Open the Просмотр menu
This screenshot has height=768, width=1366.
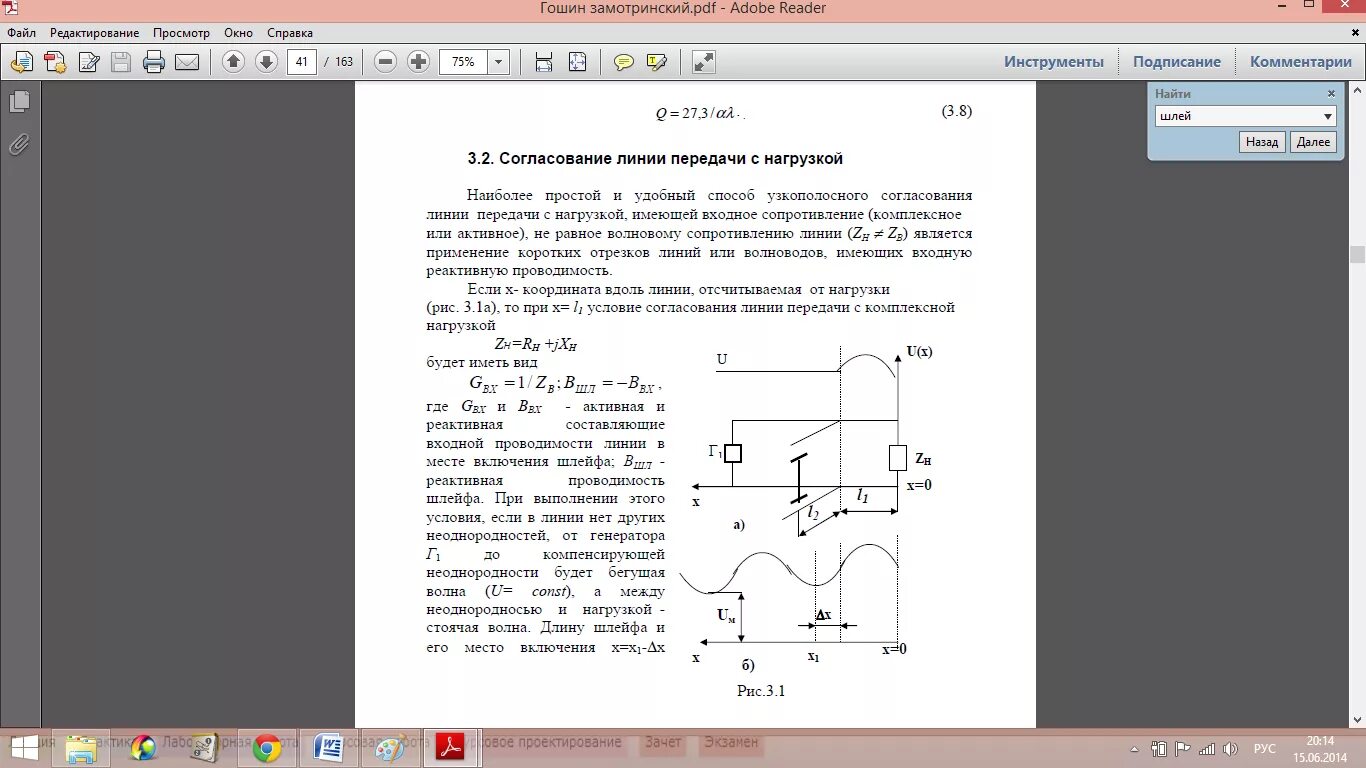click(x=182, y=33)
